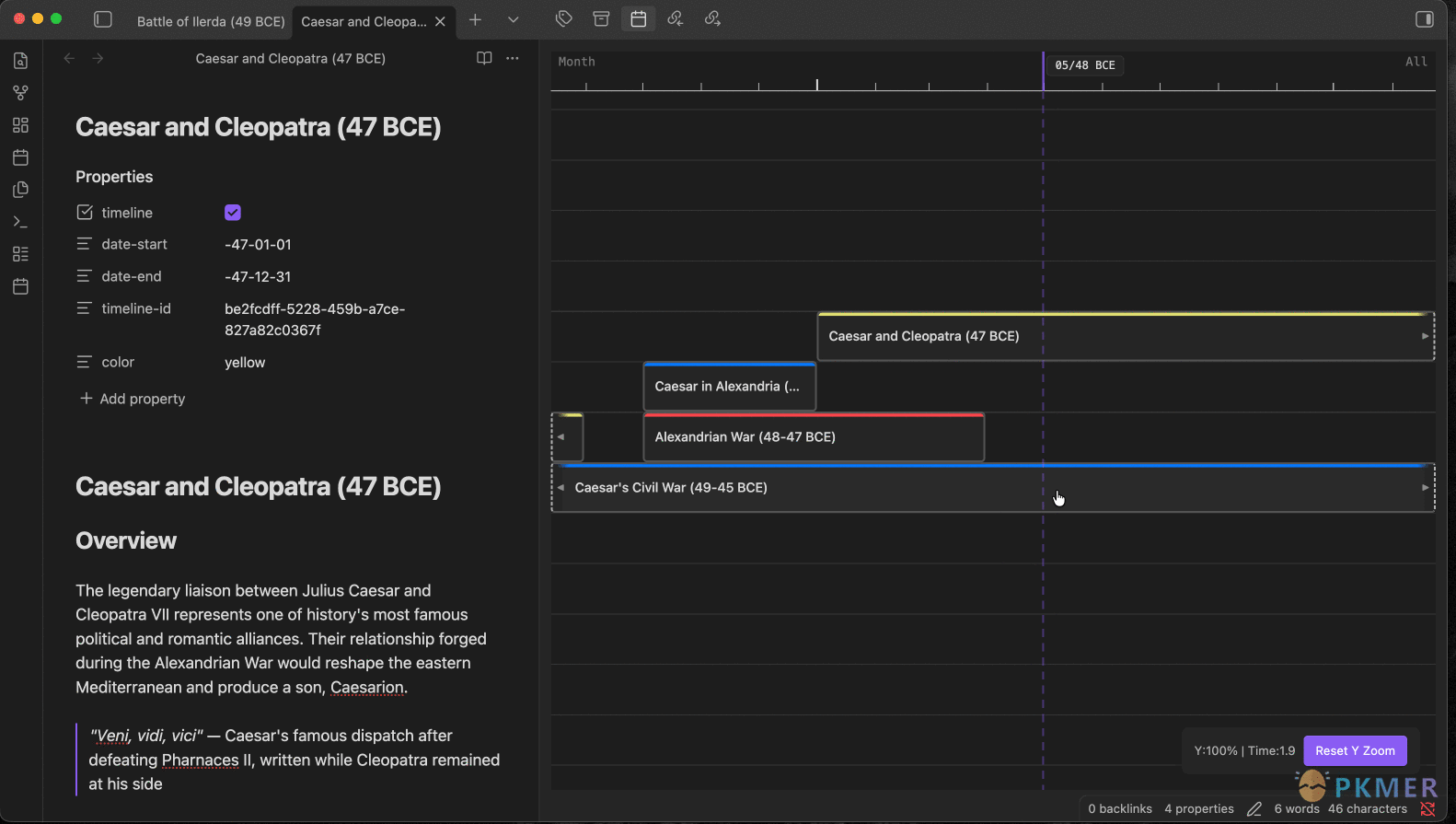Viewport: 1456px width, 824px height.
Task: Click the note's inline title heading
Action: tap(258, 127)
